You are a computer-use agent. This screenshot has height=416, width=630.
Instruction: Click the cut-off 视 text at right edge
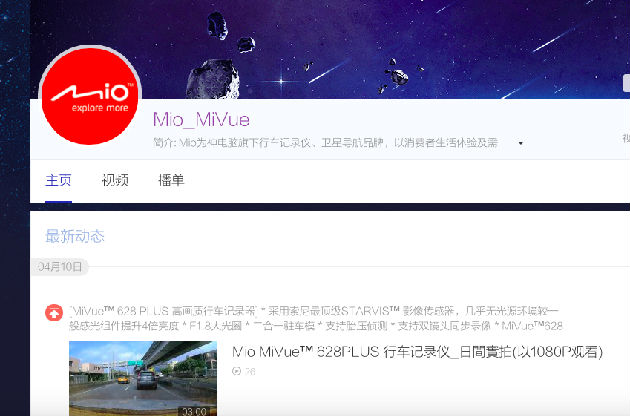[626, 138]
